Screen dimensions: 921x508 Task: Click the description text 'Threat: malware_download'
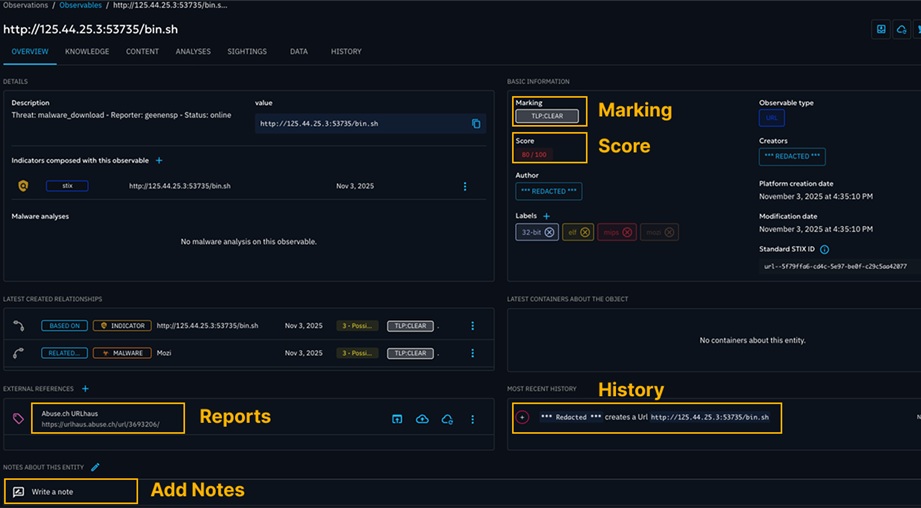coord(121,115)
